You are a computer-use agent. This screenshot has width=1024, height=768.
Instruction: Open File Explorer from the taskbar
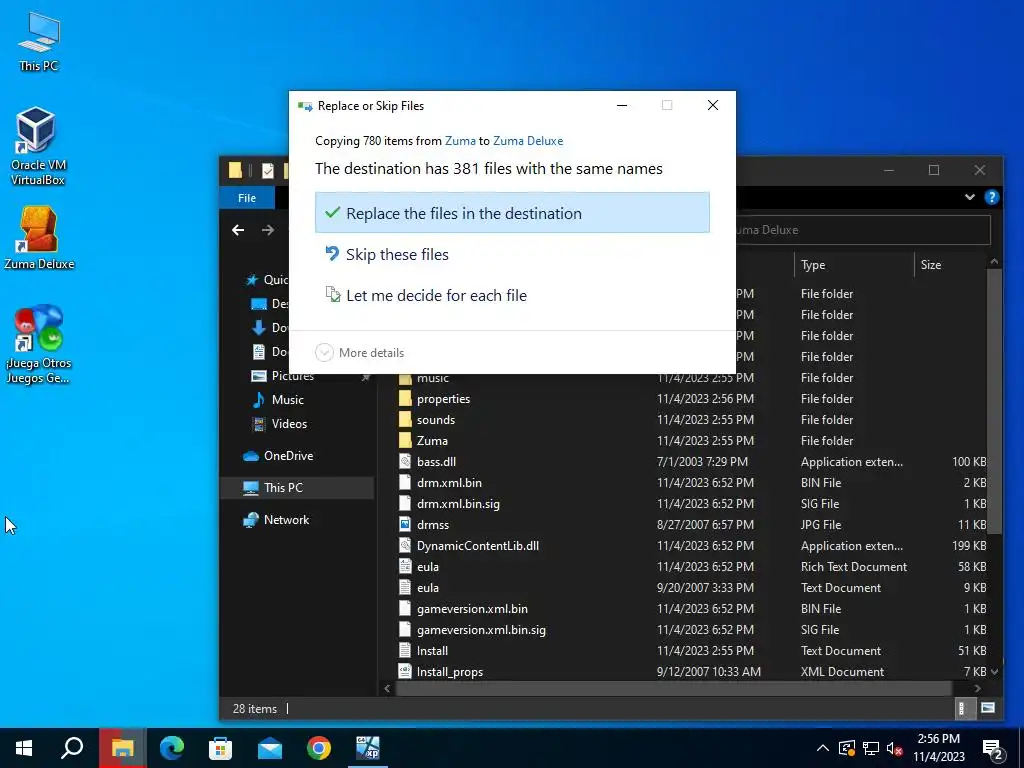pos(122,748)
